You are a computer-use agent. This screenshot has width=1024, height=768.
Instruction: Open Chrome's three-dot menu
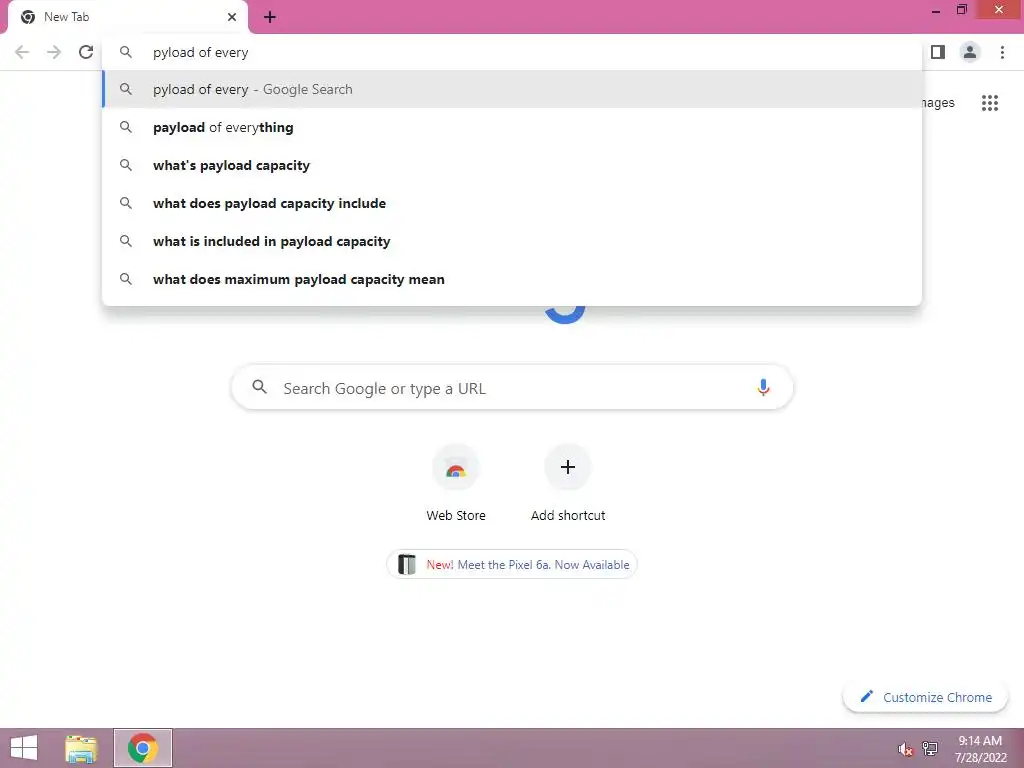(1002, 52)
